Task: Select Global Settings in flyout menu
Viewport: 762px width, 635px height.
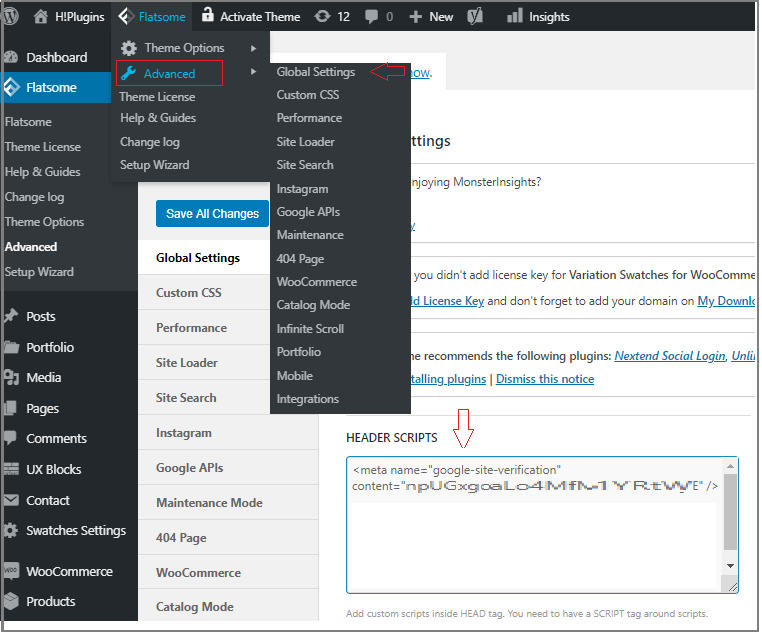Action: click(x=316, y=72)
